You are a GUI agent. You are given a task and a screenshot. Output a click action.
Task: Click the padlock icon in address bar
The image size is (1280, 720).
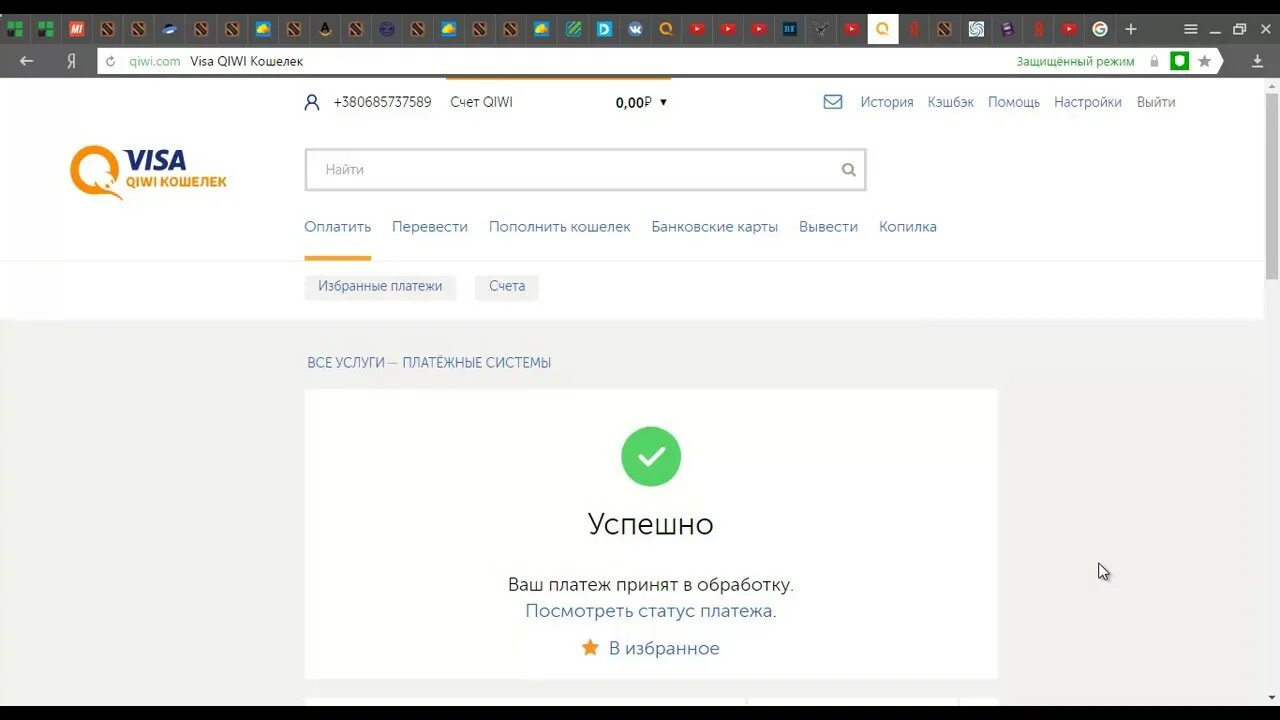pyautogui.click(x=1154, y=61)
